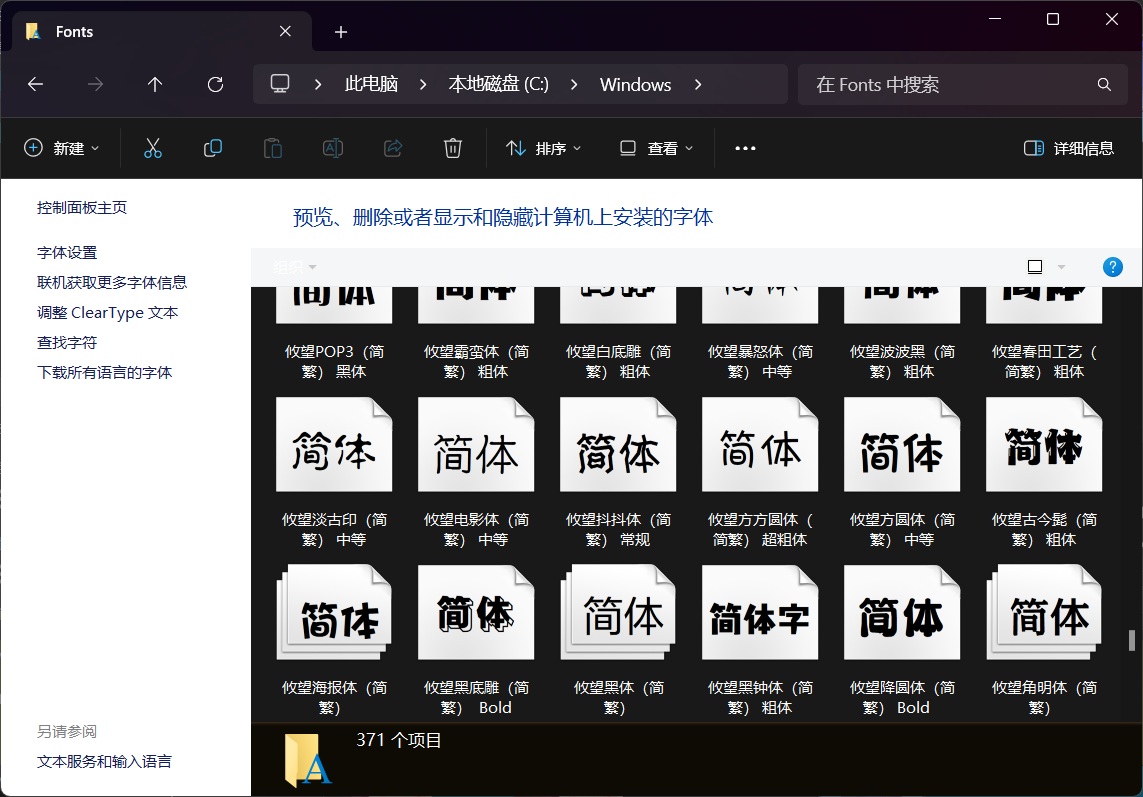
Task: Open a new tab with plus button
Action: [341, 32]
